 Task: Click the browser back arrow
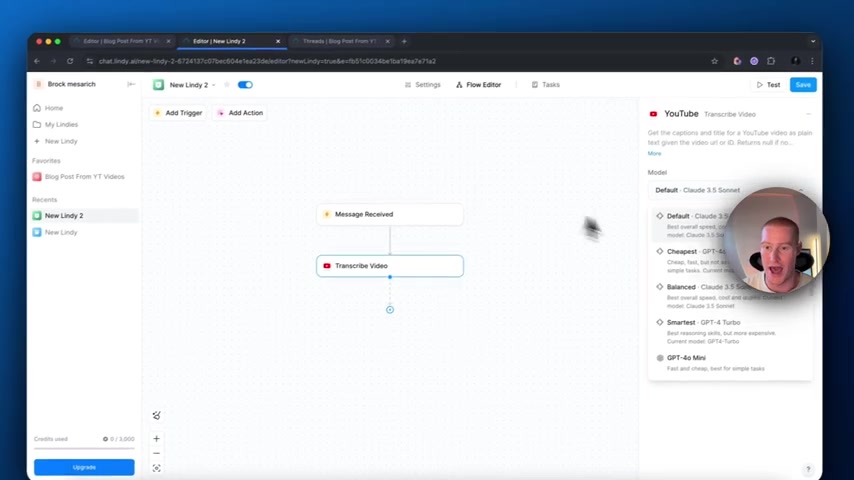point(37,62)
